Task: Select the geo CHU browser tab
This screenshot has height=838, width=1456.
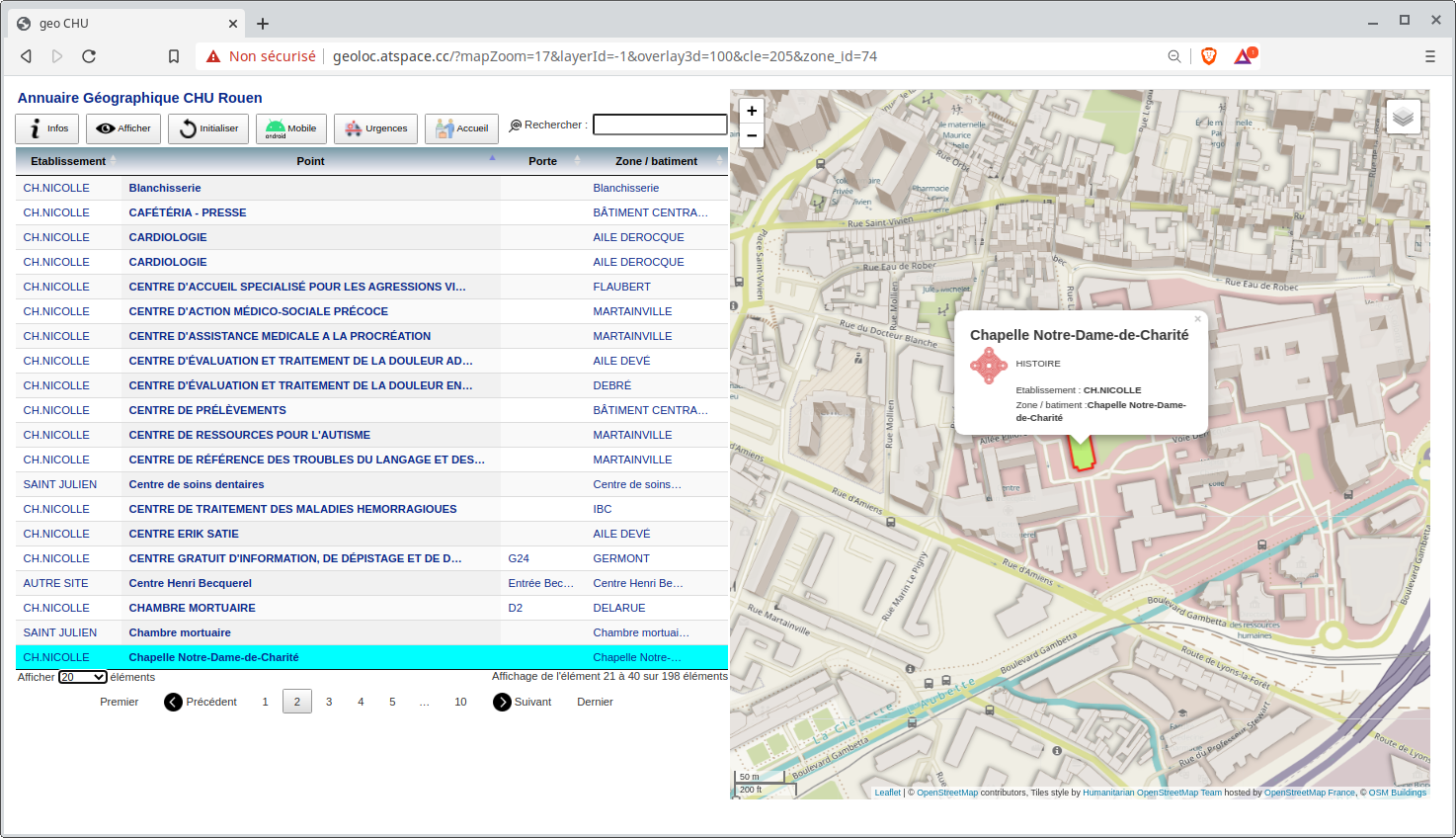Action: 126,24
